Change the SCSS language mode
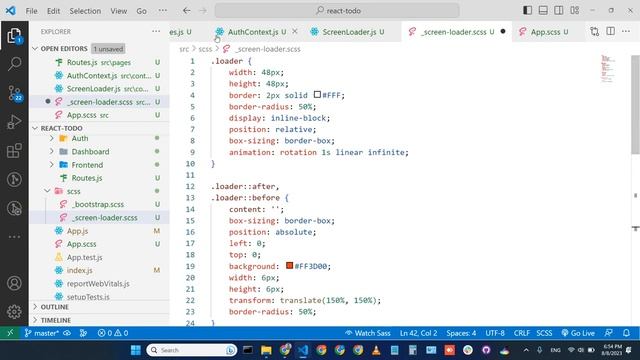The height and width of the screenshot is (360, 640). (544, 333)
